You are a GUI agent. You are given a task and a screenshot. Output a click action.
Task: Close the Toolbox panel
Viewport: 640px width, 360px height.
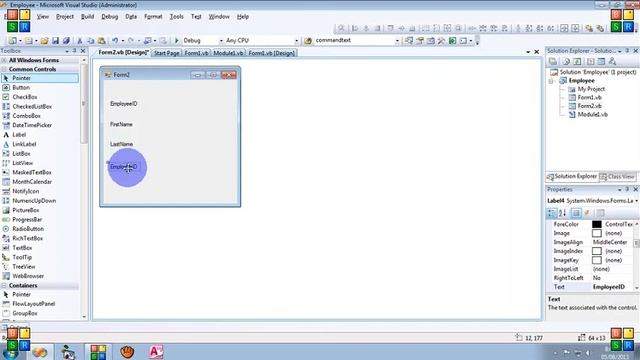(83, 51)
